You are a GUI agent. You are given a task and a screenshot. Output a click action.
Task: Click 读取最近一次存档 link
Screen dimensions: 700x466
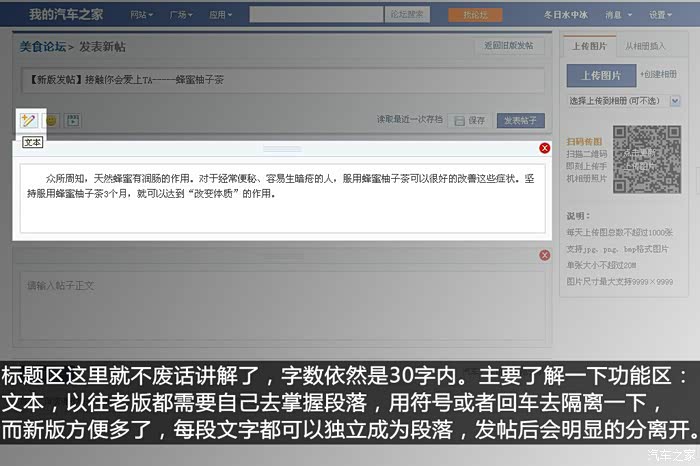(x=409, y=119)
